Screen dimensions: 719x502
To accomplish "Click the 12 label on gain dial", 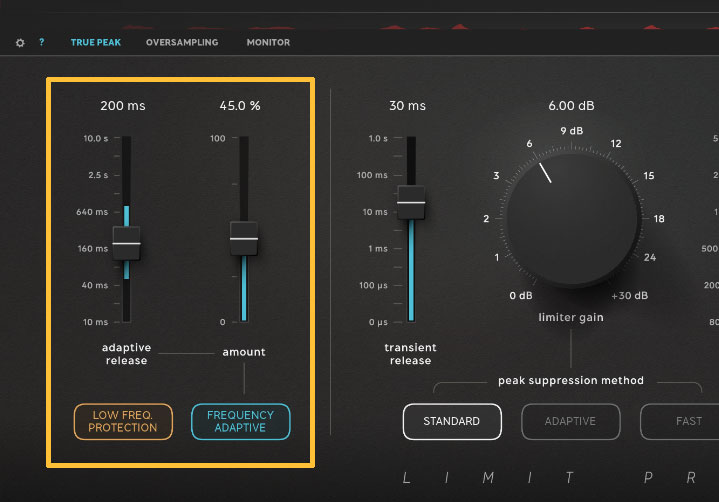I will [616, 143].
